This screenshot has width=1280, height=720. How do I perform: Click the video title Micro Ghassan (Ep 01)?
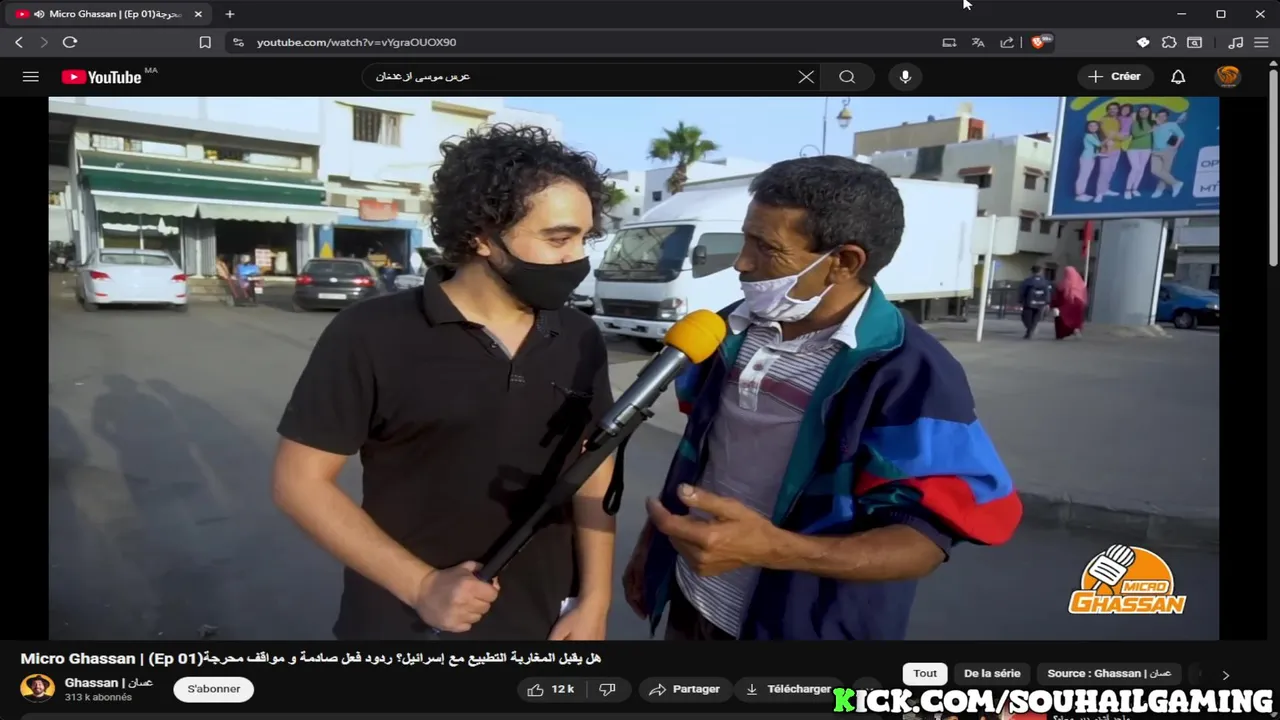pos(310,658)
